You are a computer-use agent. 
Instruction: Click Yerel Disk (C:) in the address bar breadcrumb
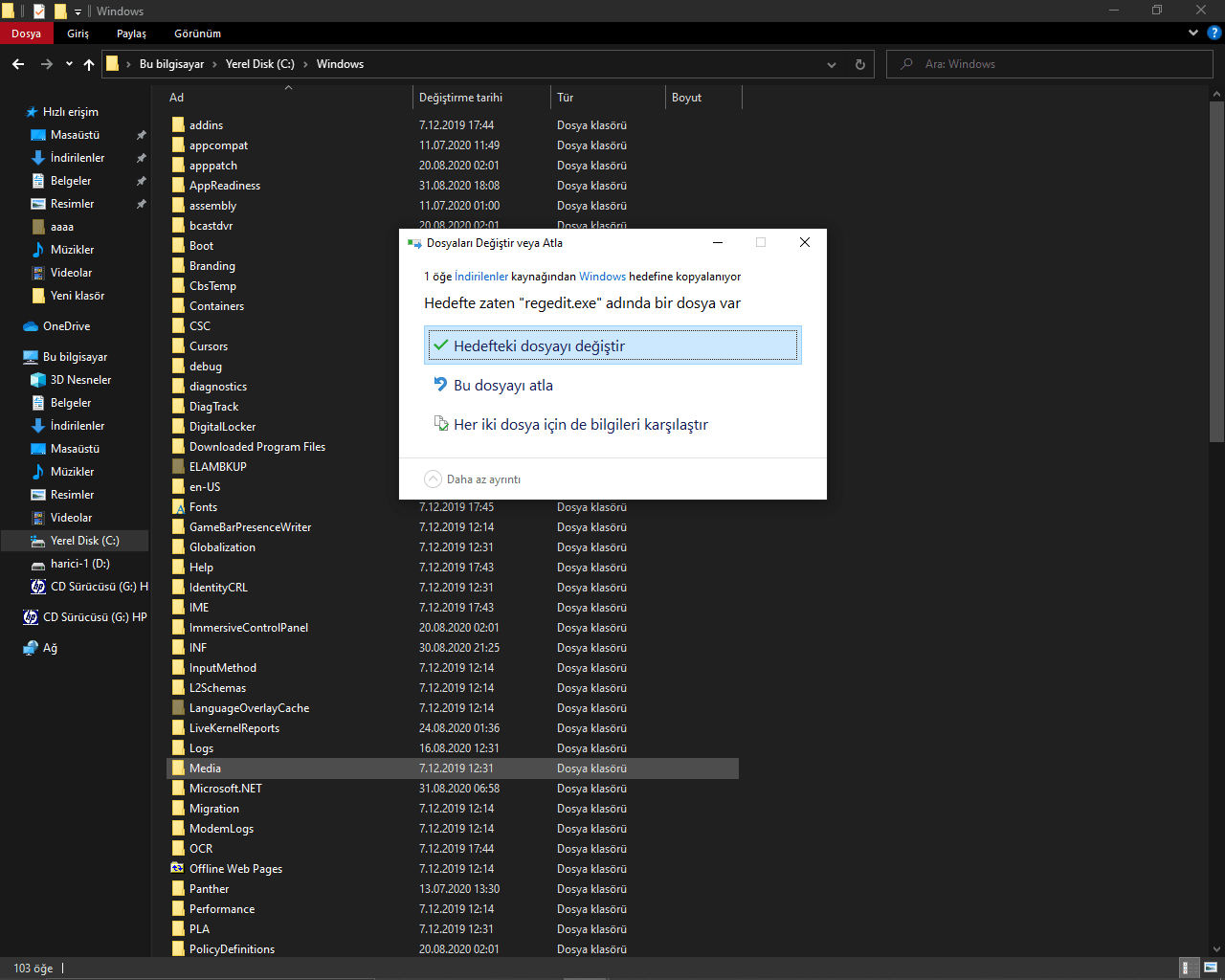point(260,64)
